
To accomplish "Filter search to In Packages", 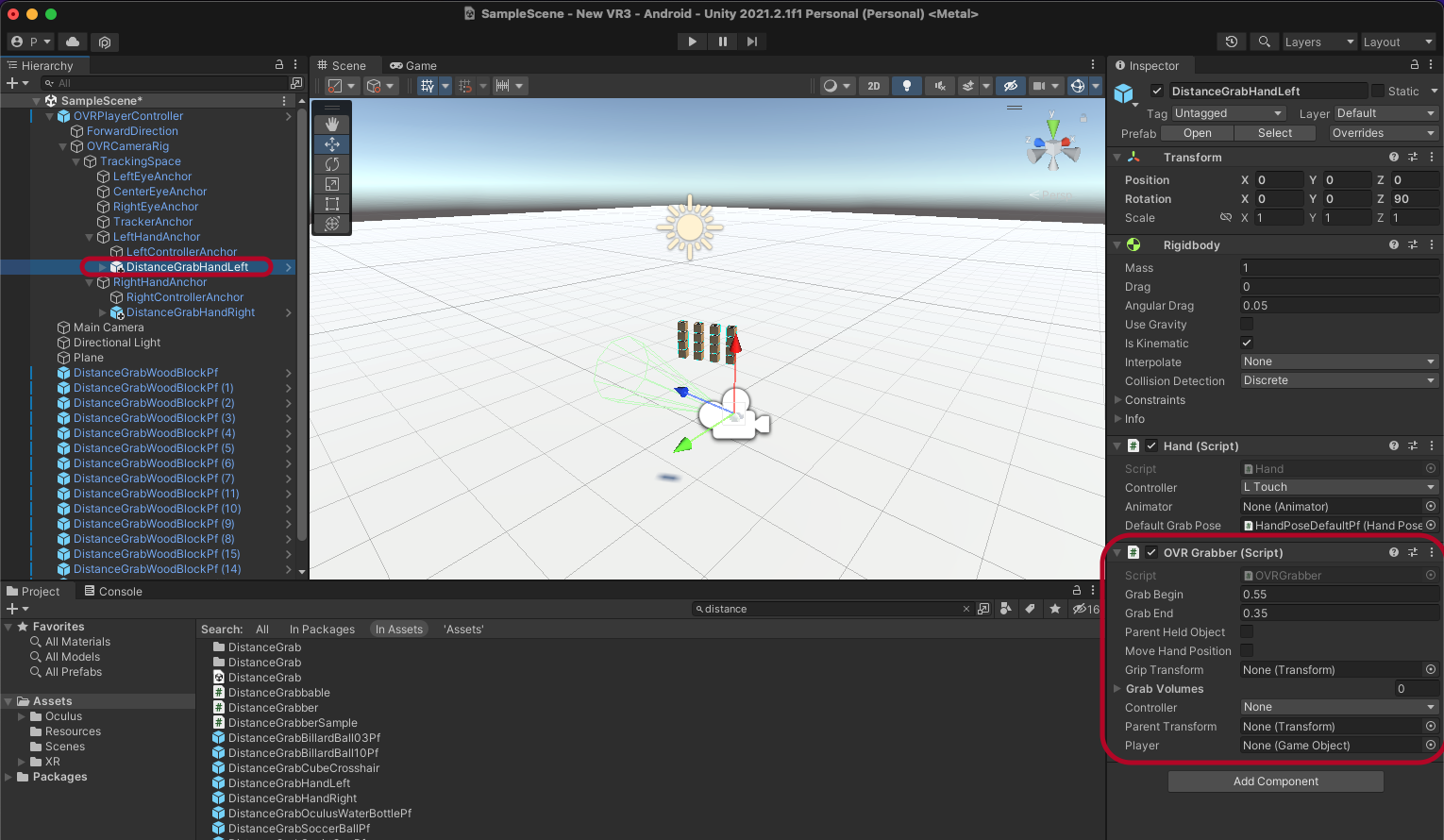I will 322,630.
